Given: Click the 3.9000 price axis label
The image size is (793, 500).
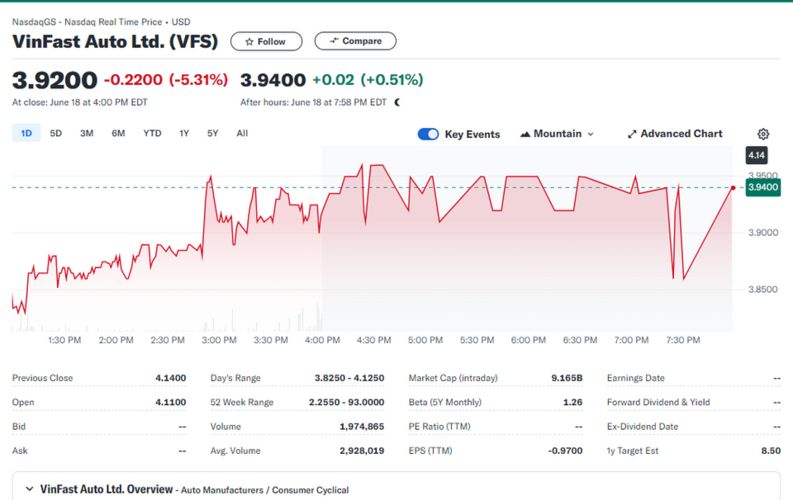Looking at the screenshot, I should [x=763, y=233].
